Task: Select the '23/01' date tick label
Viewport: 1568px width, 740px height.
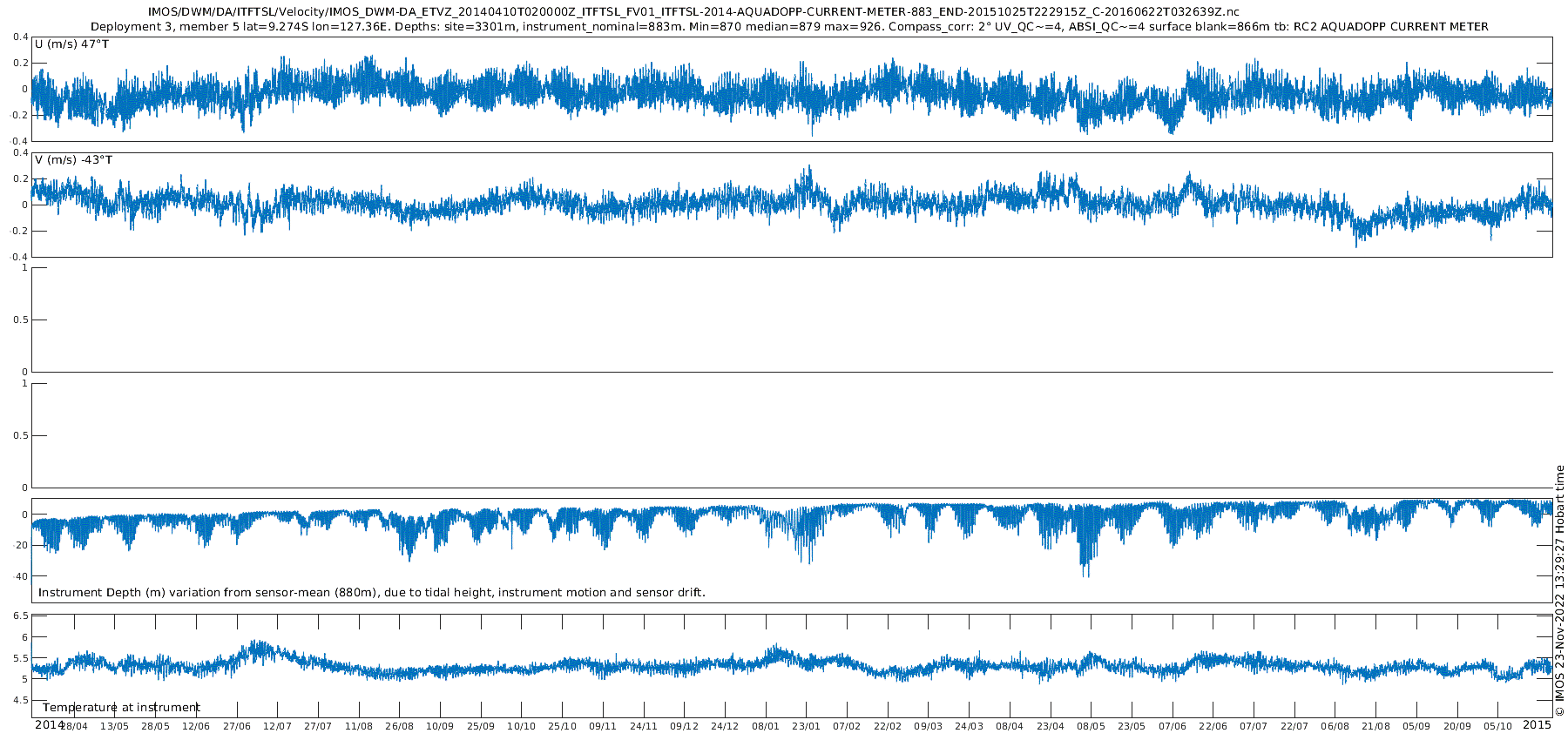Action: pos(807,726)
